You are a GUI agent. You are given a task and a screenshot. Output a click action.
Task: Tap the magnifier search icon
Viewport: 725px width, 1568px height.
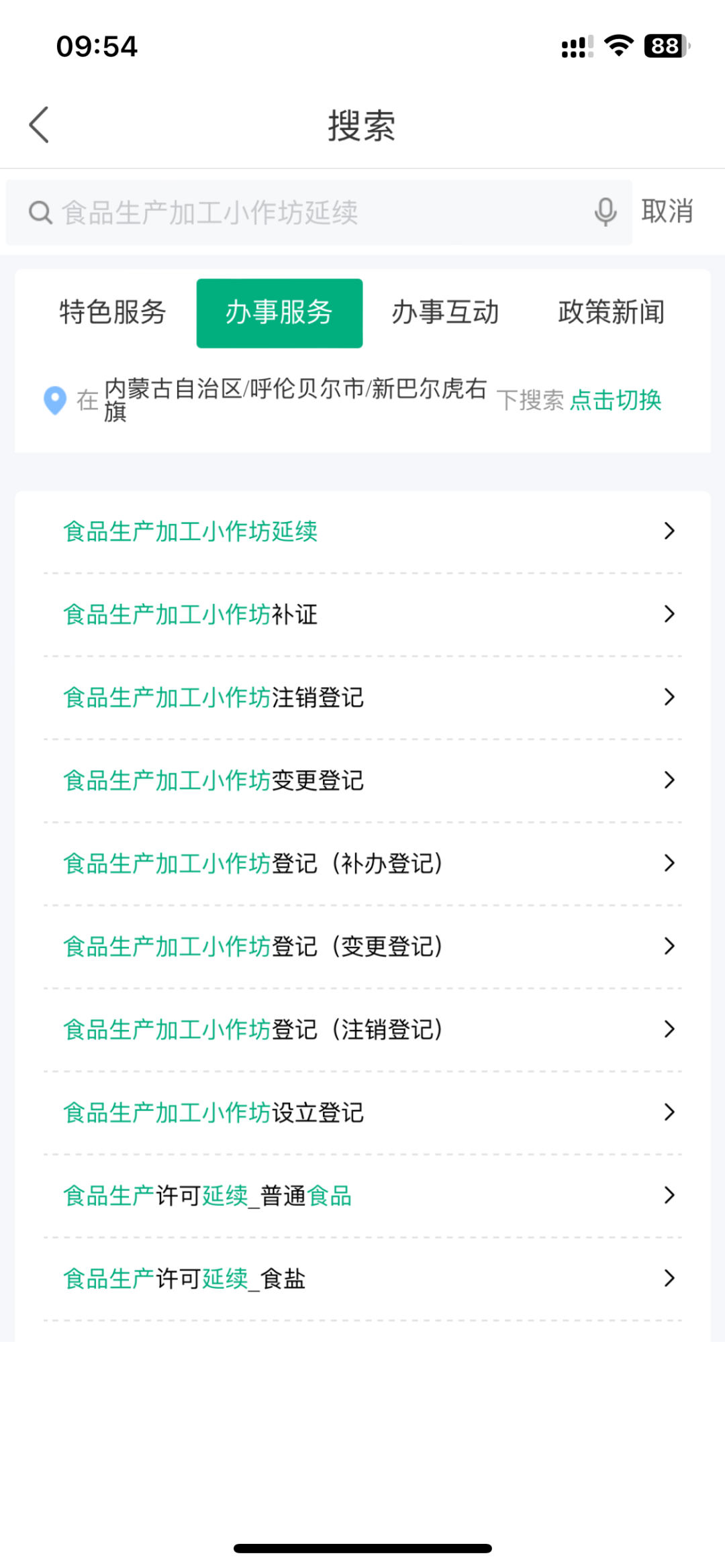point(40,213)
